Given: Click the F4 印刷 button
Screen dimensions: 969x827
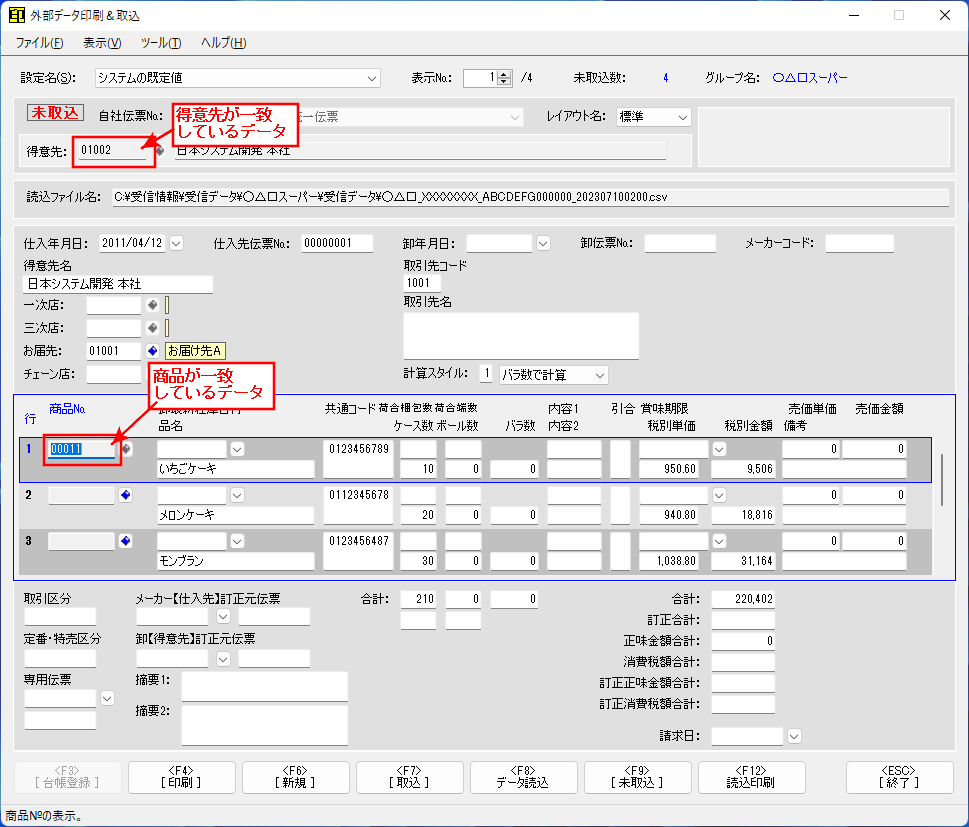Looking at the screenshot, I should pyautogui.click(x=182, y=777).
